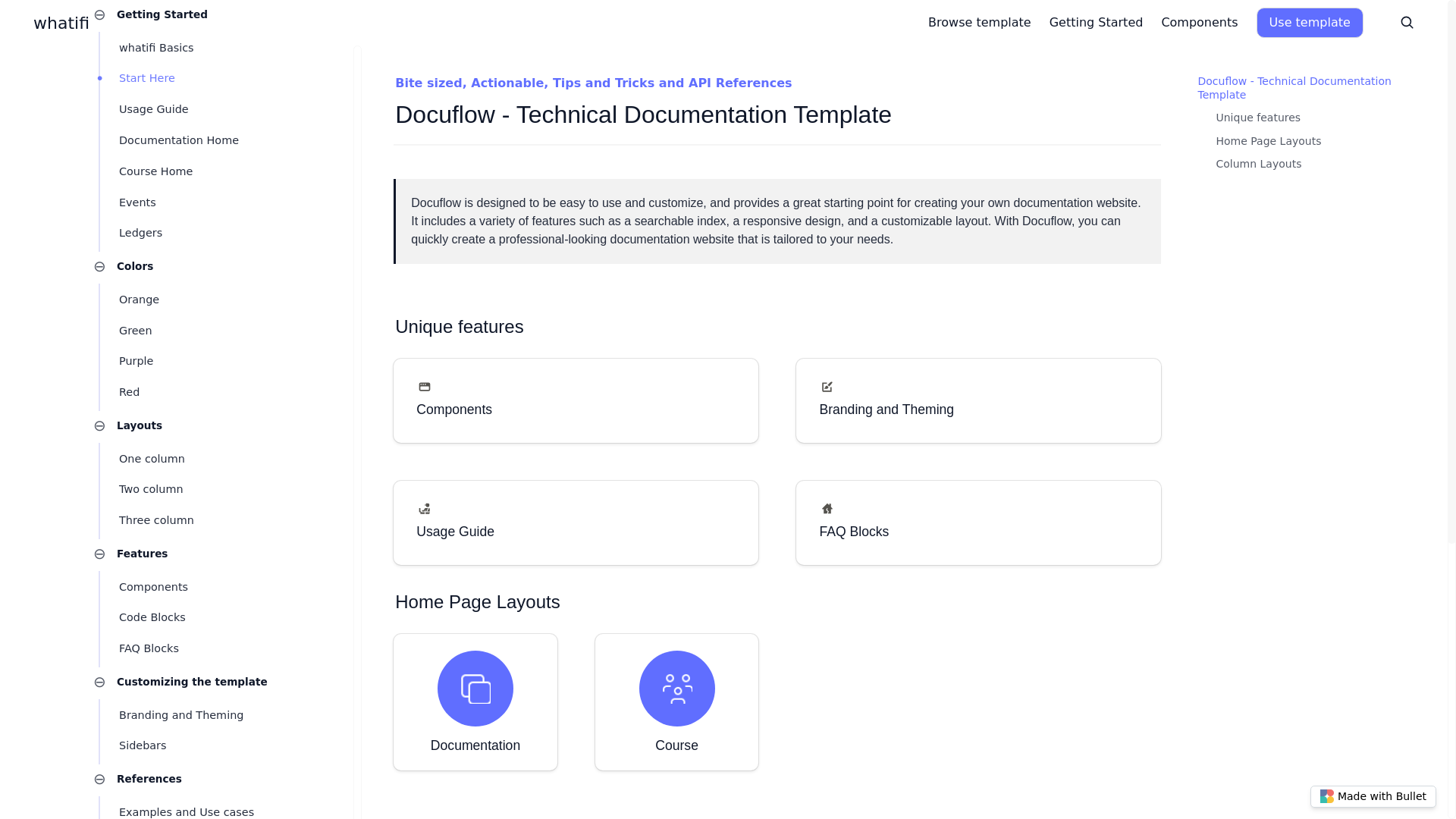
Task: Open Components under Features in sidebar
Action: coord(153,587)
